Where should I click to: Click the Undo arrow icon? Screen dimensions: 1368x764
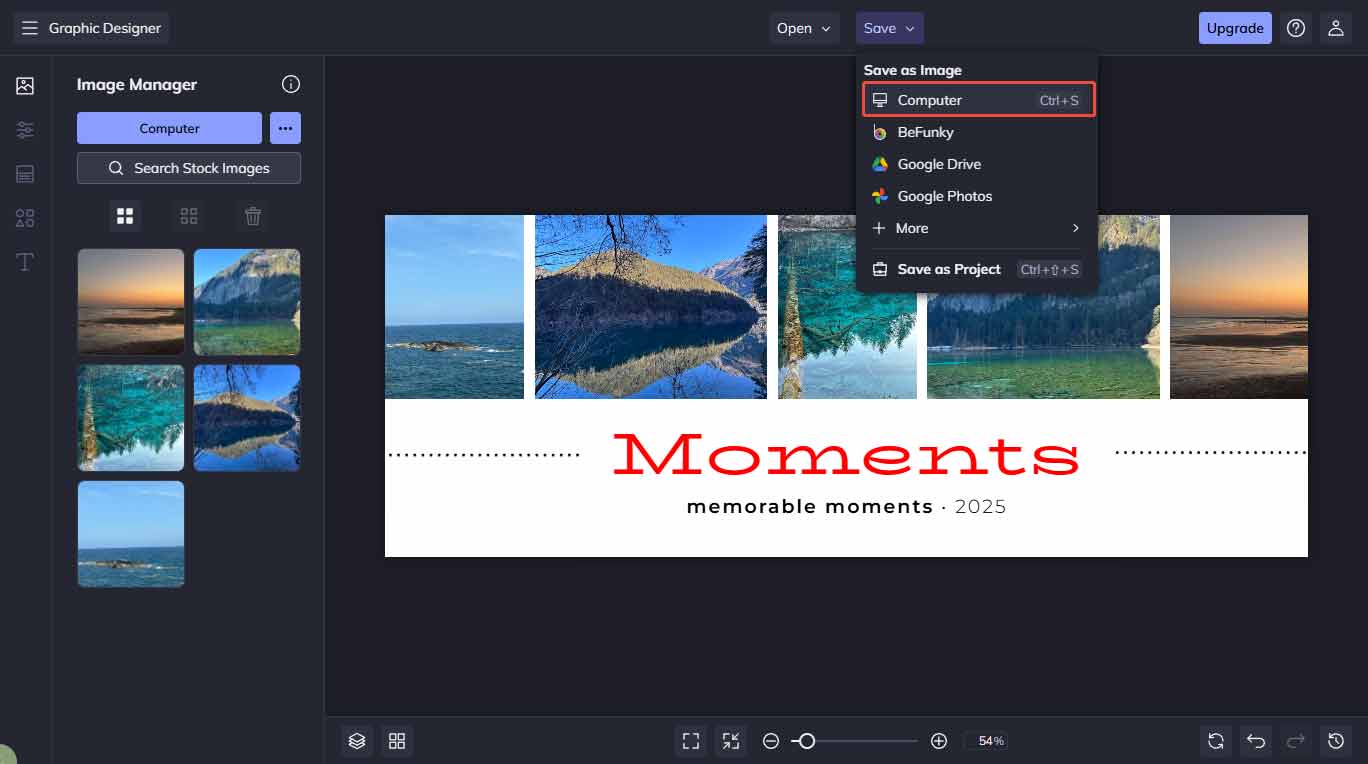[1256, 741]
